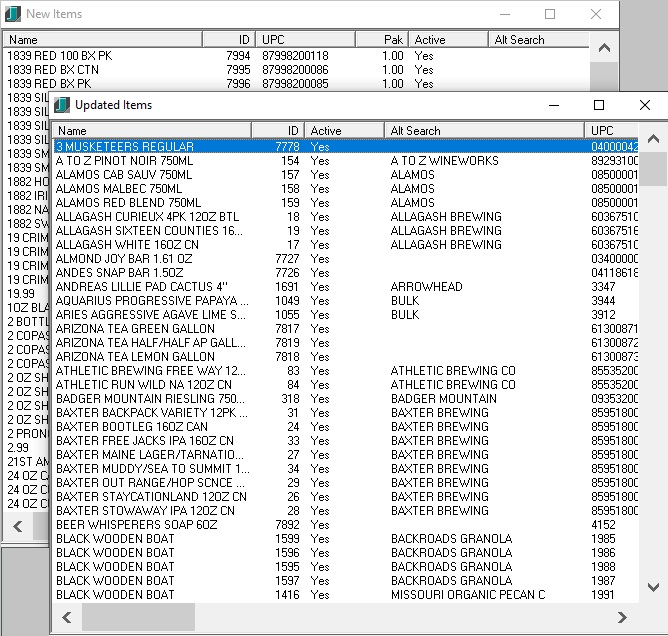668x636 pixels.
Task: Select ARIZONA TEA GREEN GALLON row
Action: tap(346, 329)
